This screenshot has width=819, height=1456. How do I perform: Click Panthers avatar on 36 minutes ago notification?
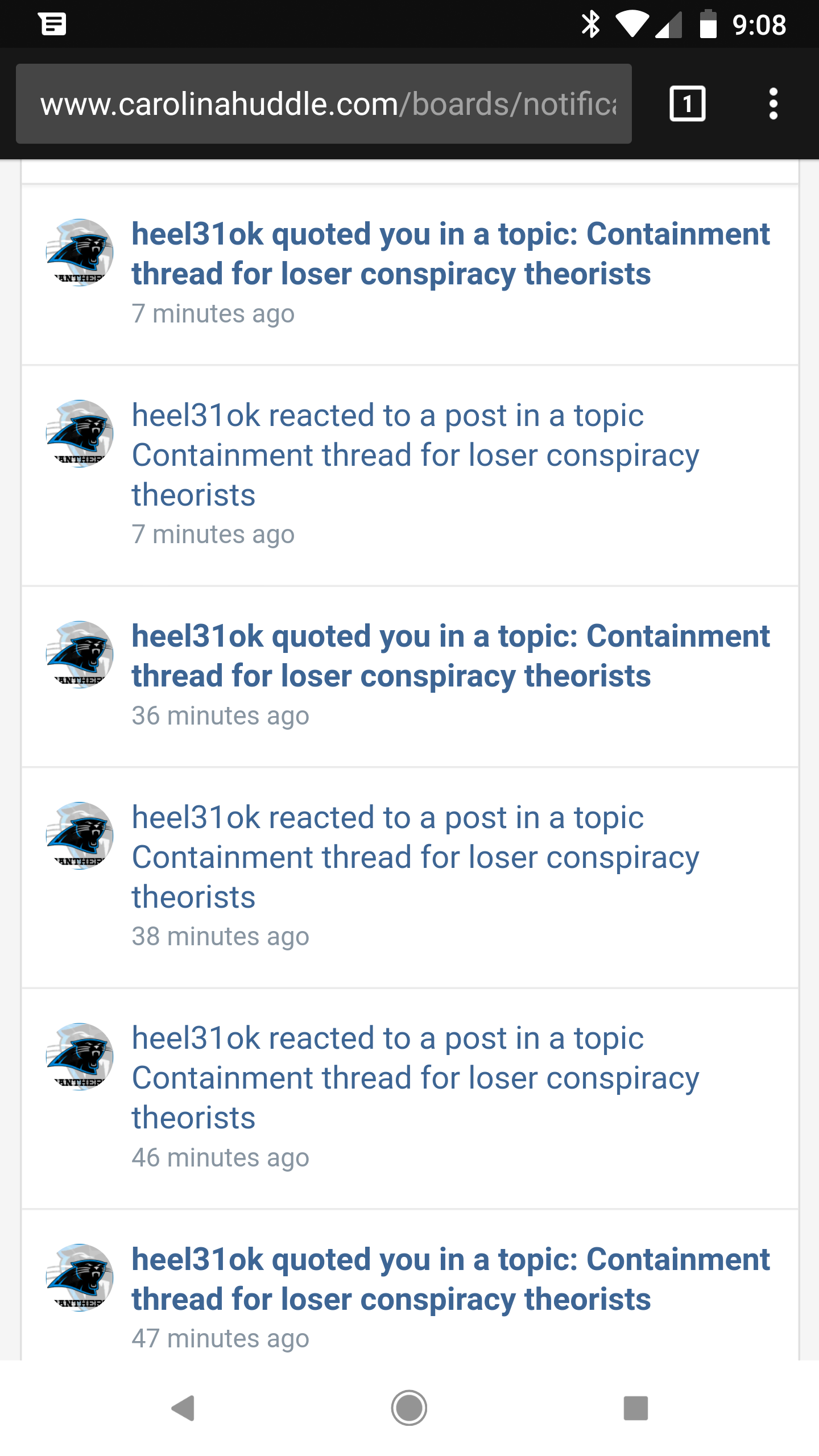tap(80, 654)
